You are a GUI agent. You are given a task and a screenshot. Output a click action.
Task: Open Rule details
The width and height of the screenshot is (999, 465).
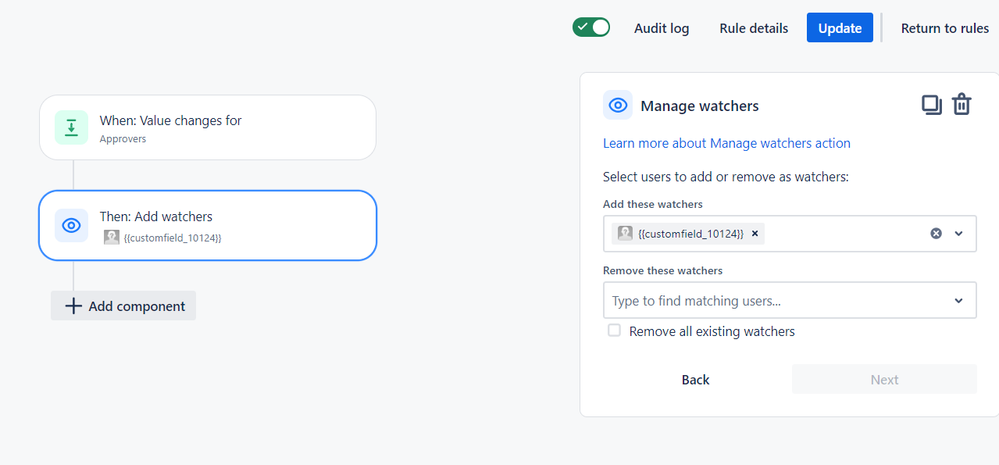click(754, 29)
